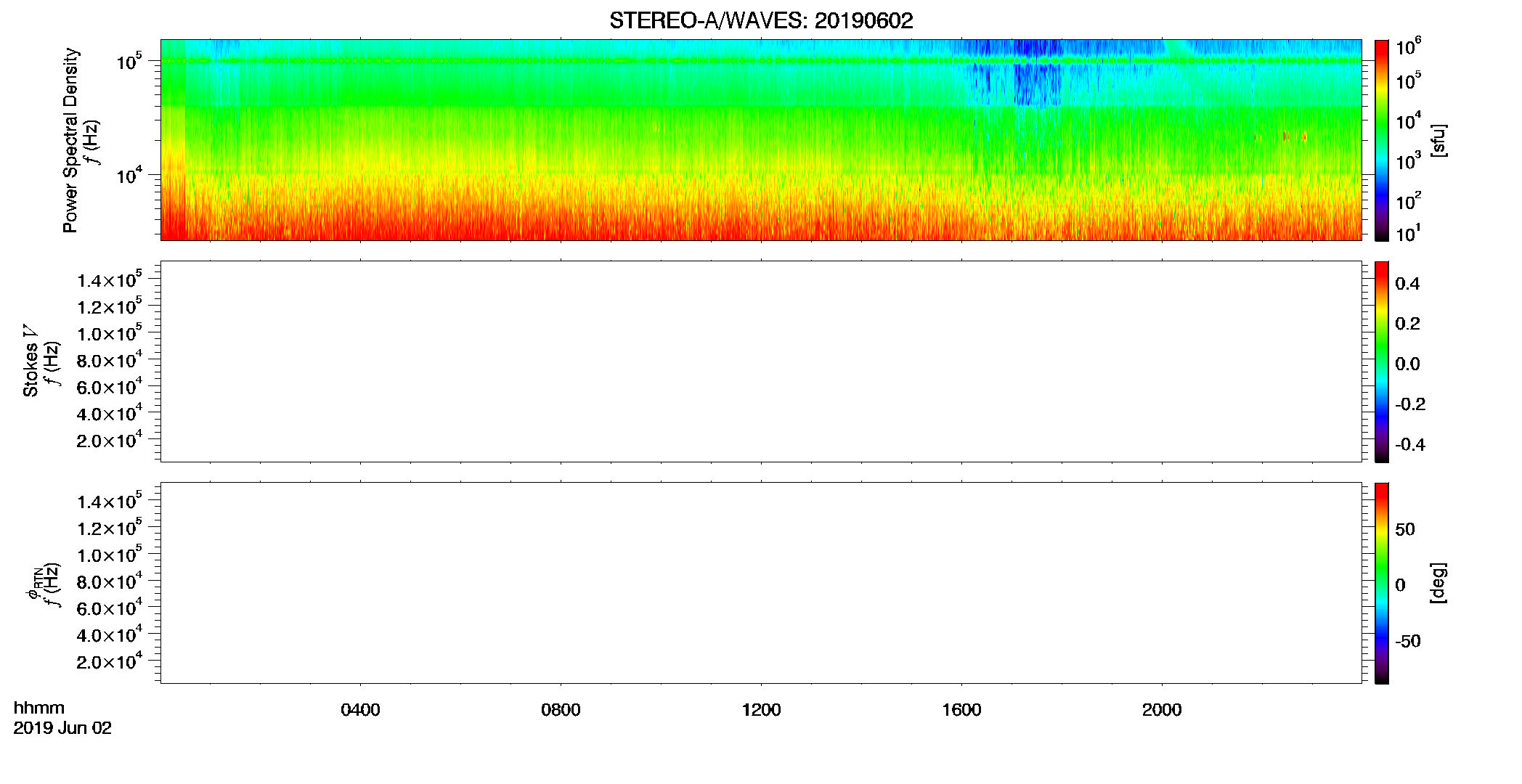Select the φ RTN axis label
The image size is (1522, 784).
(x=33, y=583)
